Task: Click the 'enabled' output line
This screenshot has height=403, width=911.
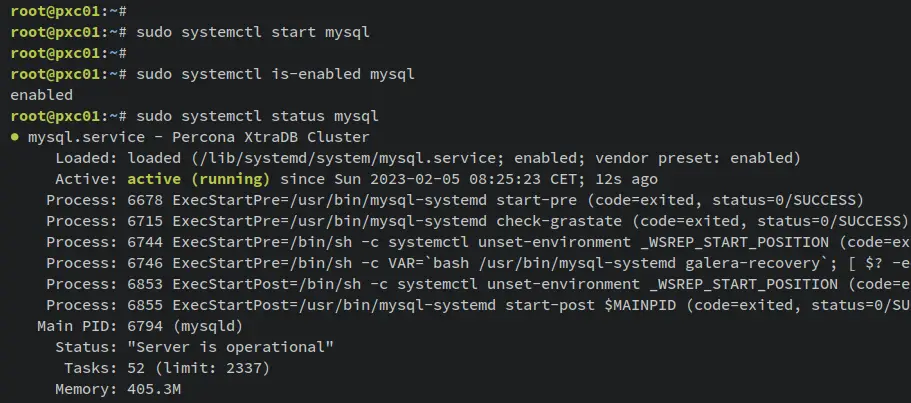Action: click(x=42, y=95)
